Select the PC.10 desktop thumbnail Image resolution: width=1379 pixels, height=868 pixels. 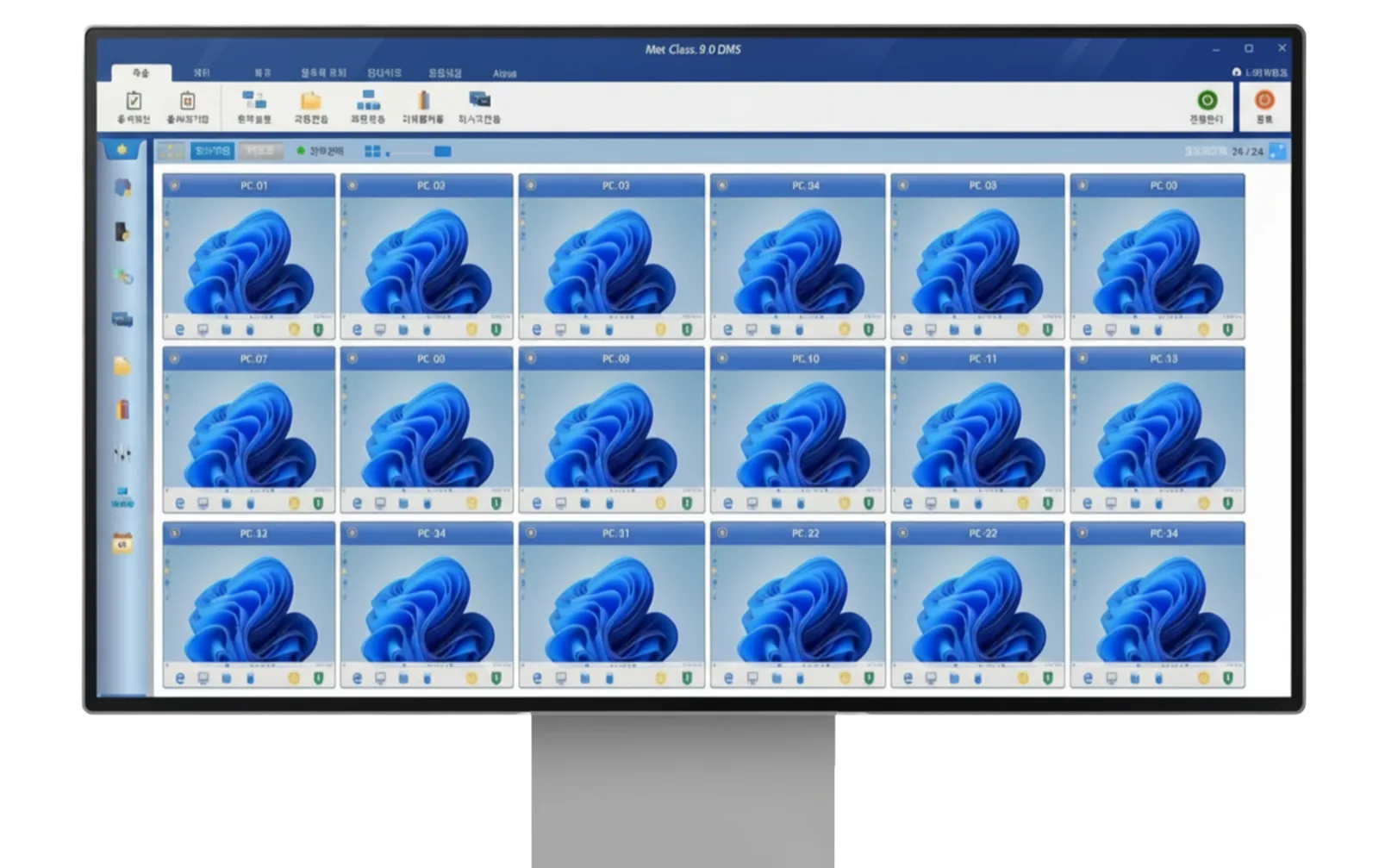(x=798, y=429)
